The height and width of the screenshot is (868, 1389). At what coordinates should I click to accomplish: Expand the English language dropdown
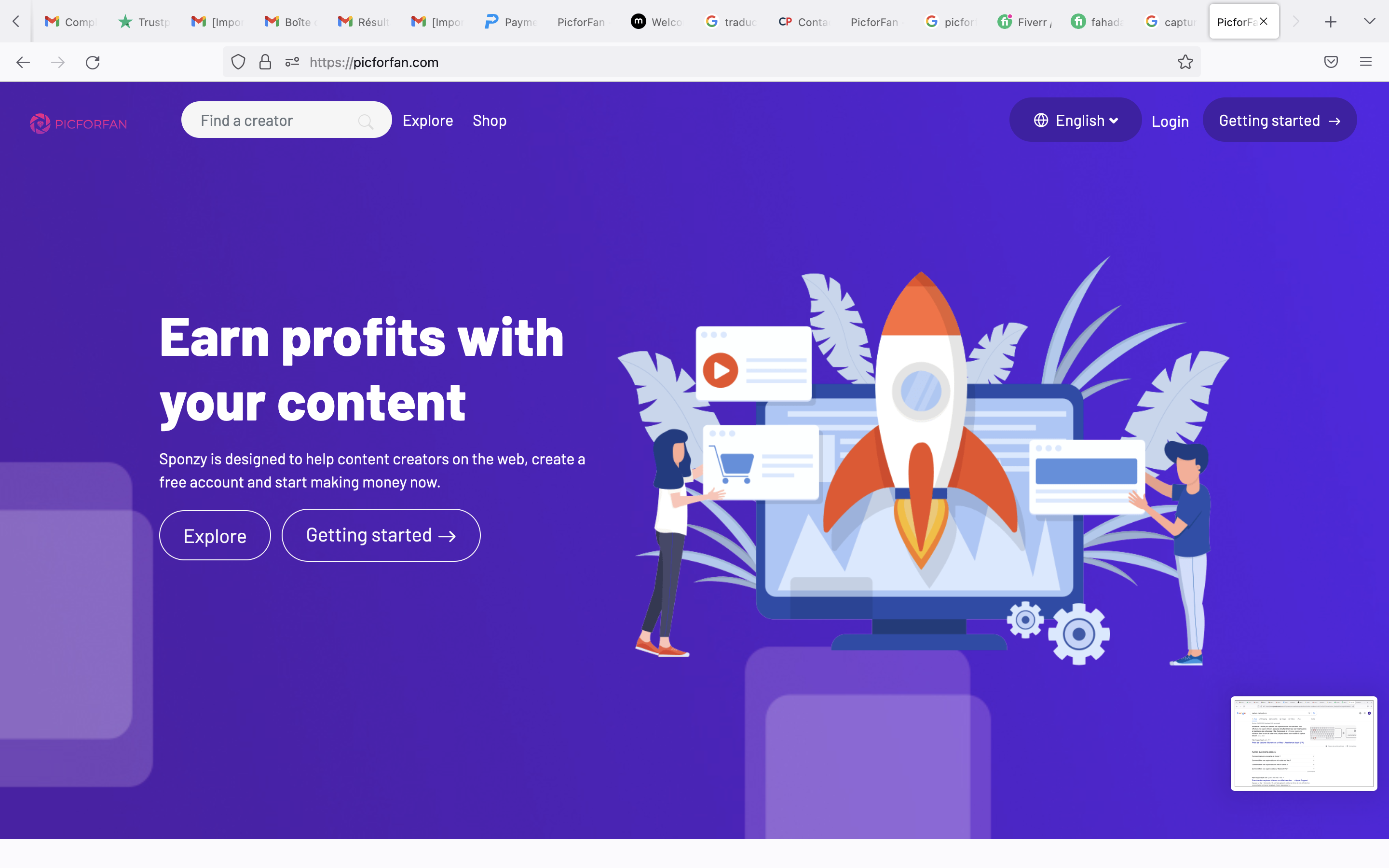[x=1075, y=120]
